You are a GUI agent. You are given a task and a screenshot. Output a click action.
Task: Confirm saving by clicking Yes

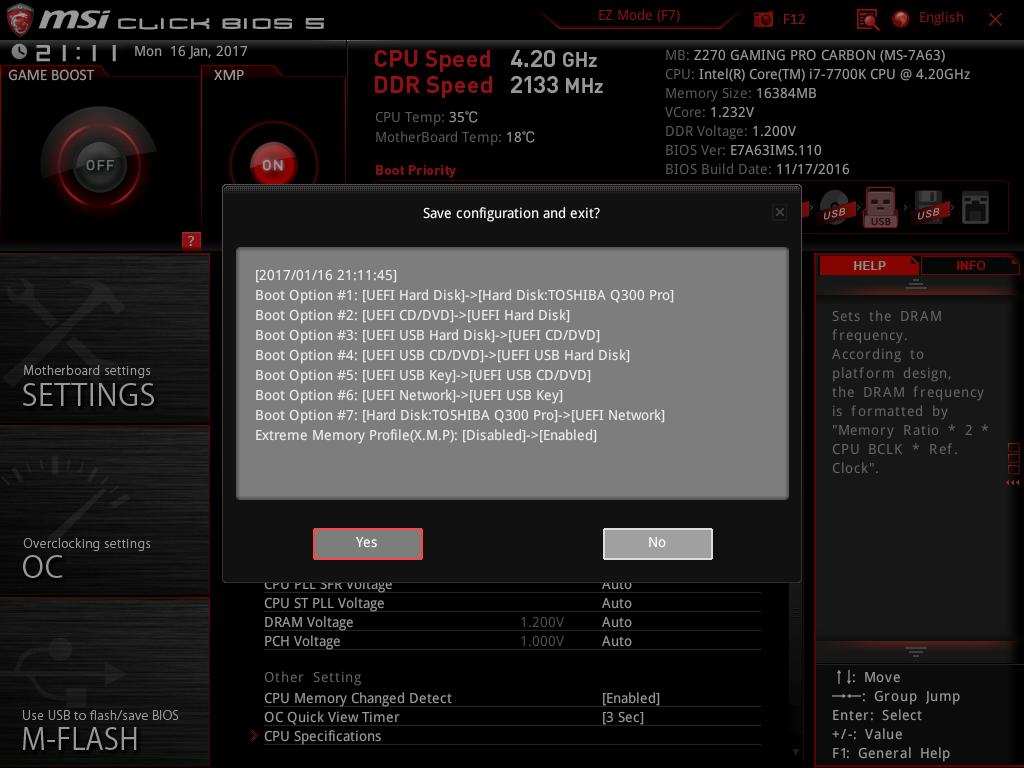click(x=367, y=543)
